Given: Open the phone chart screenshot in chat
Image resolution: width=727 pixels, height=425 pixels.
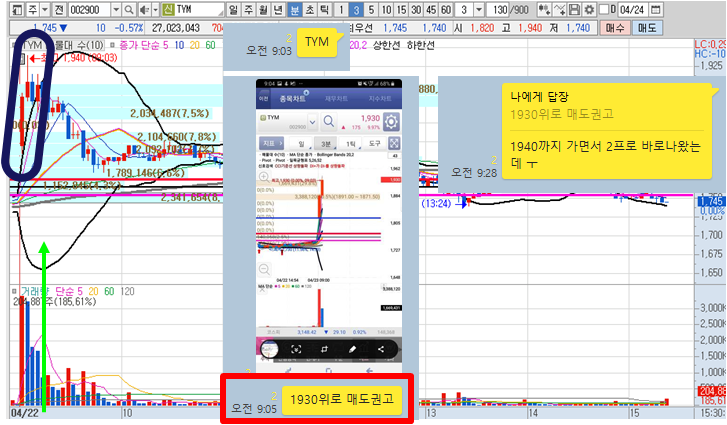Looking at the screenshot, I should click(329, 226).
